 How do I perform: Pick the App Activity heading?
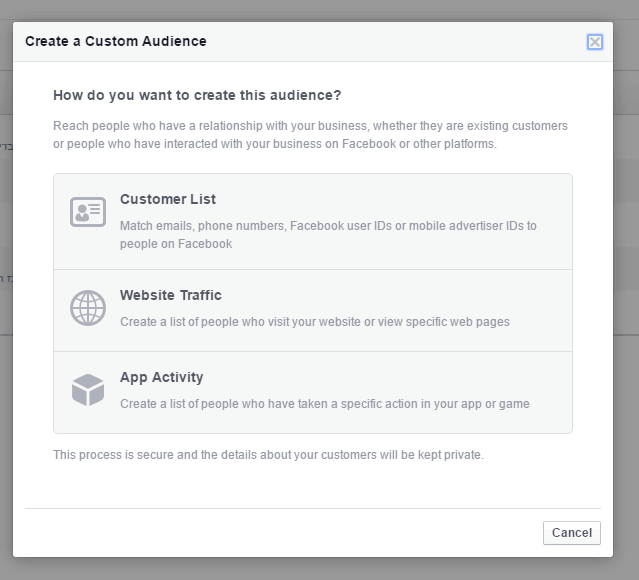pos(162,377)
